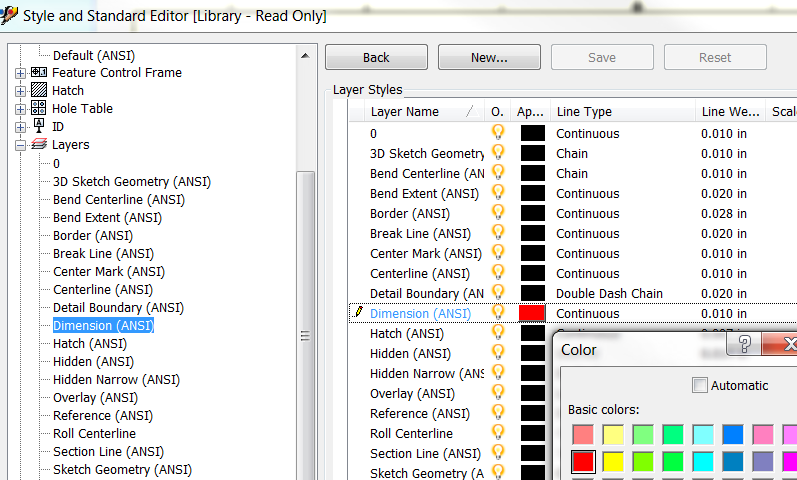
Task: Expand the Feature Control Frame node
Action: (20, 73)
